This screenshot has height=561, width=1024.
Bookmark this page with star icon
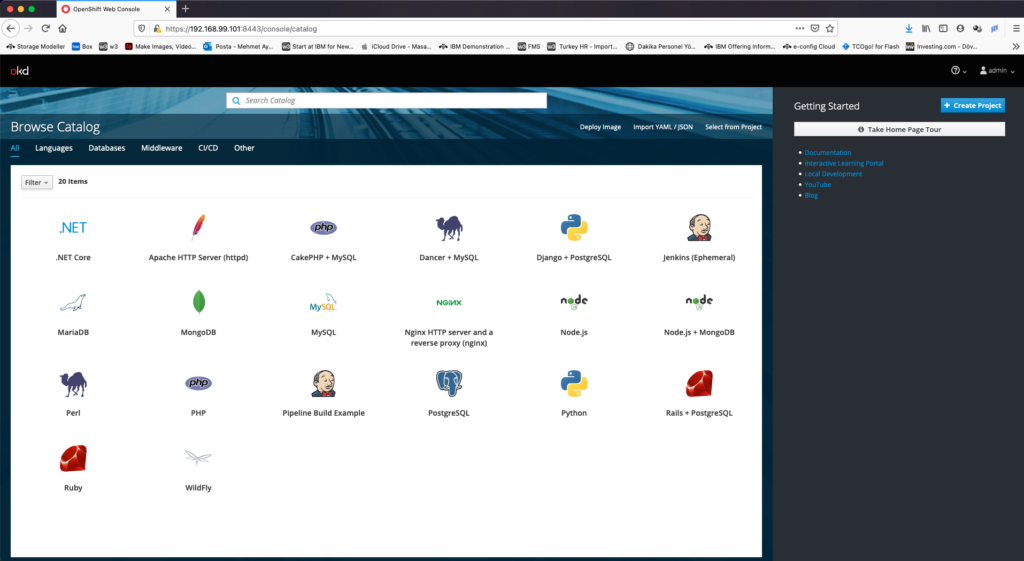[x=829, y=28]
